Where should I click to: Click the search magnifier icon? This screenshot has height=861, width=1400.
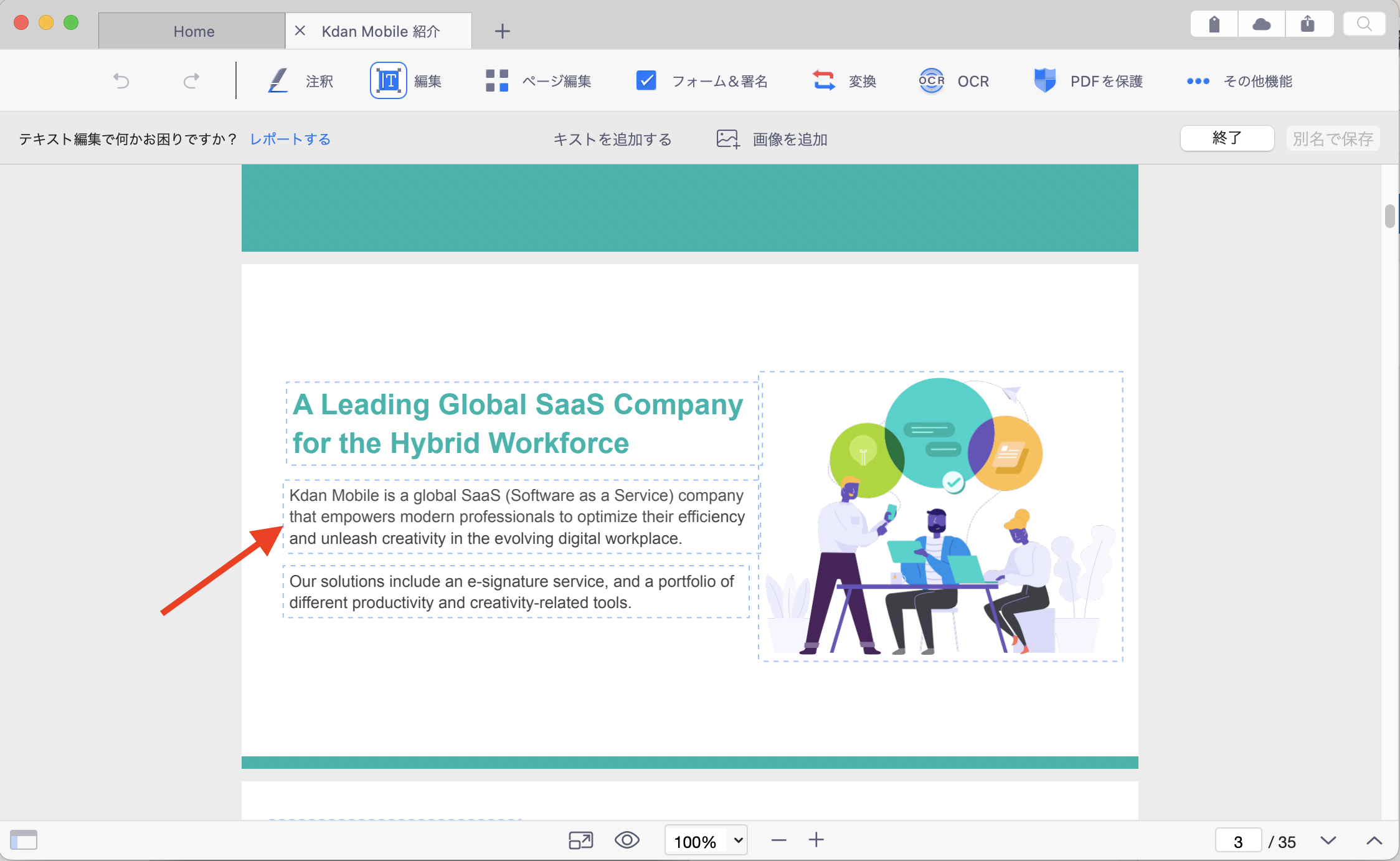pyautogui.click(x=1364, y=24)
